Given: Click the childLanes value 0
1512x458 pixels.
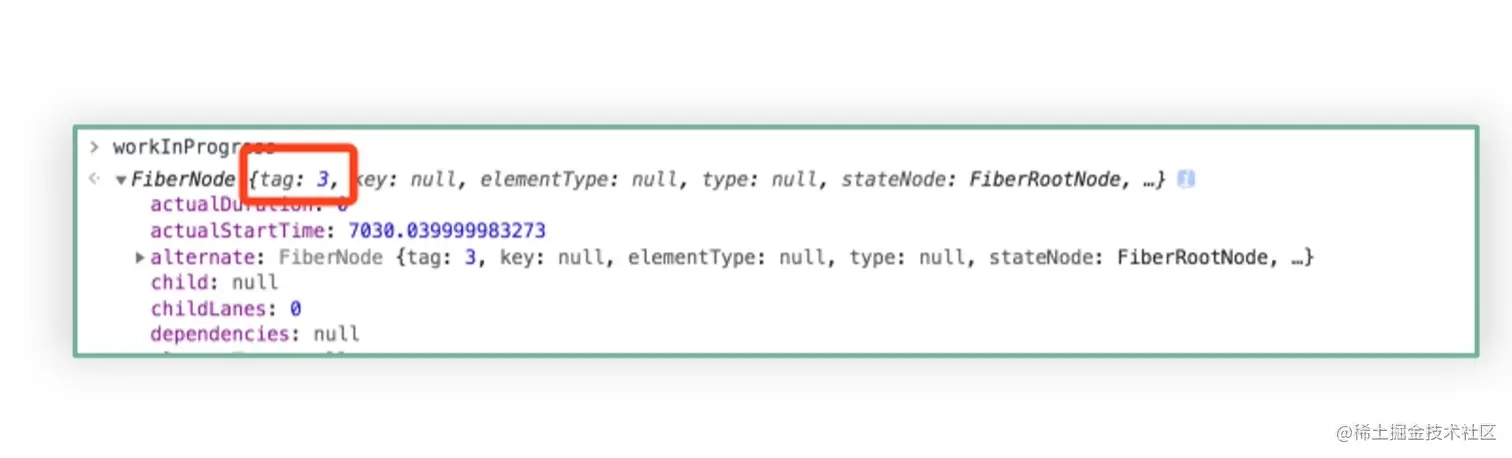Looking at the screenshot, I should [x=296, y=308].
